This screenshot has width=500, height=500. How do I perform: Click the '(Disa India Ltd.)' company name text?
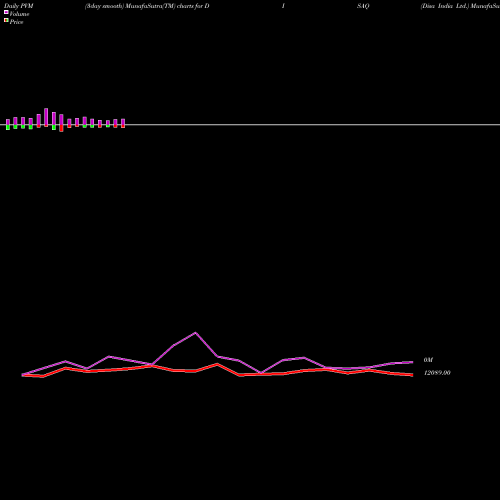(x=444, y=6)
